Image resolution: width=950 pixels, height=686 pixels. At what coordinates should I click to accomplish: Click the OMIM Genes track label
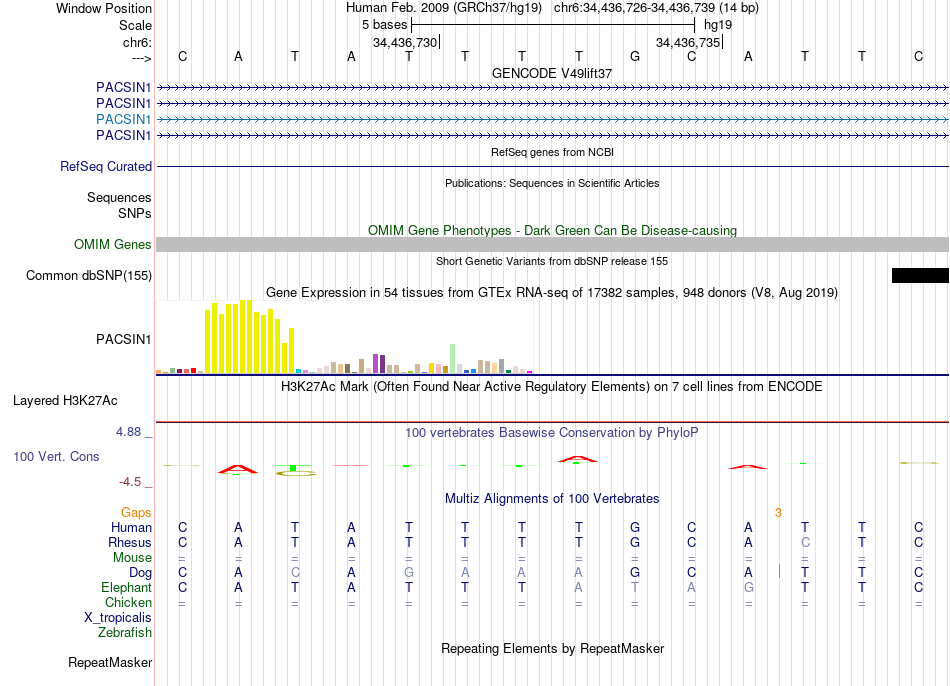(112, 244)
